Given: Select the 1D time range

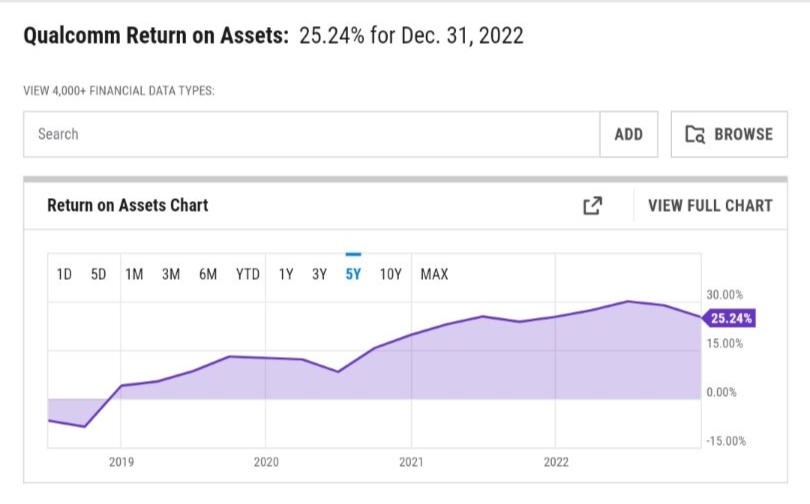Looking at the screenshot, I should tap(64, 274).
